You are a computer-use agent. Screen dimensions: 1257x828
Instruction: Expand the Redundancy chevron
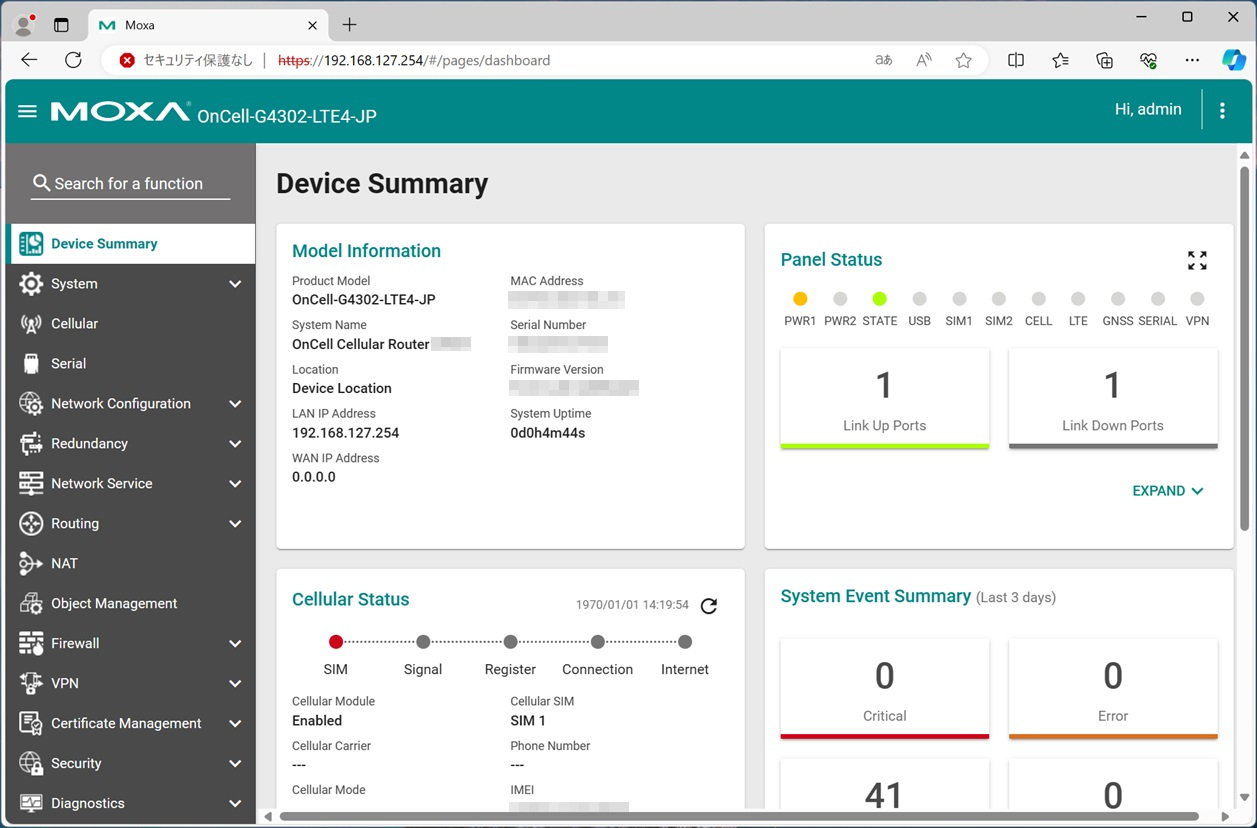(235, 444)
